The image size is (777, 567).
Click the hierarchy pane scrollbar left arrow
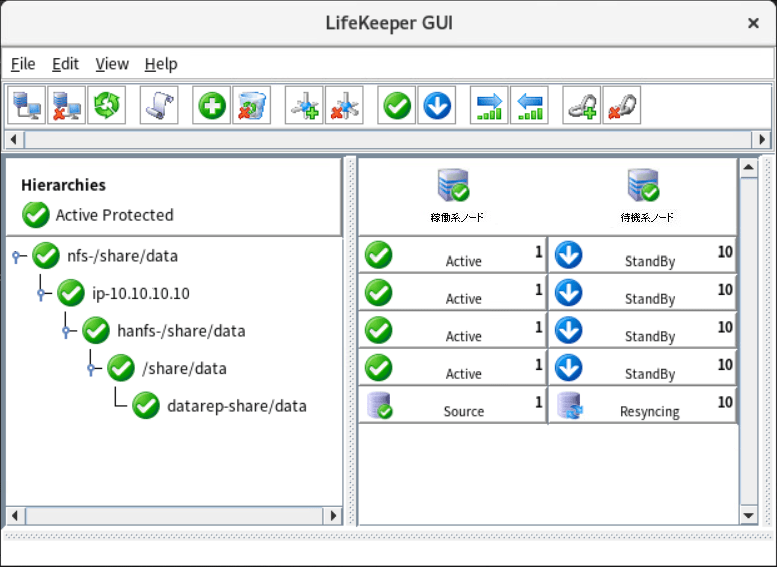click(x=15, y=515)
